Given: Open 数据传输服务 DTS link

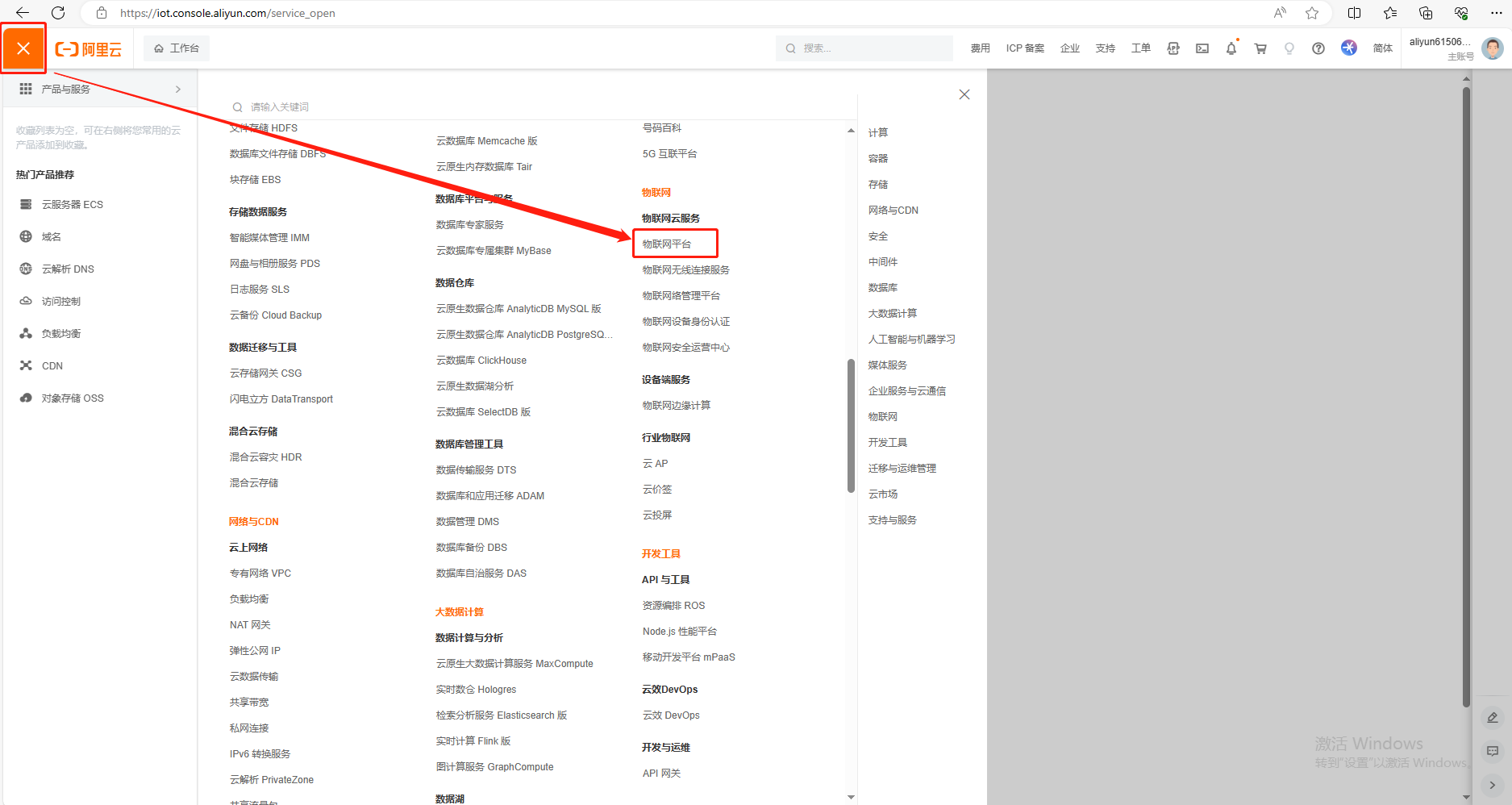Looking at the screenshot, I should click(476, 470).
